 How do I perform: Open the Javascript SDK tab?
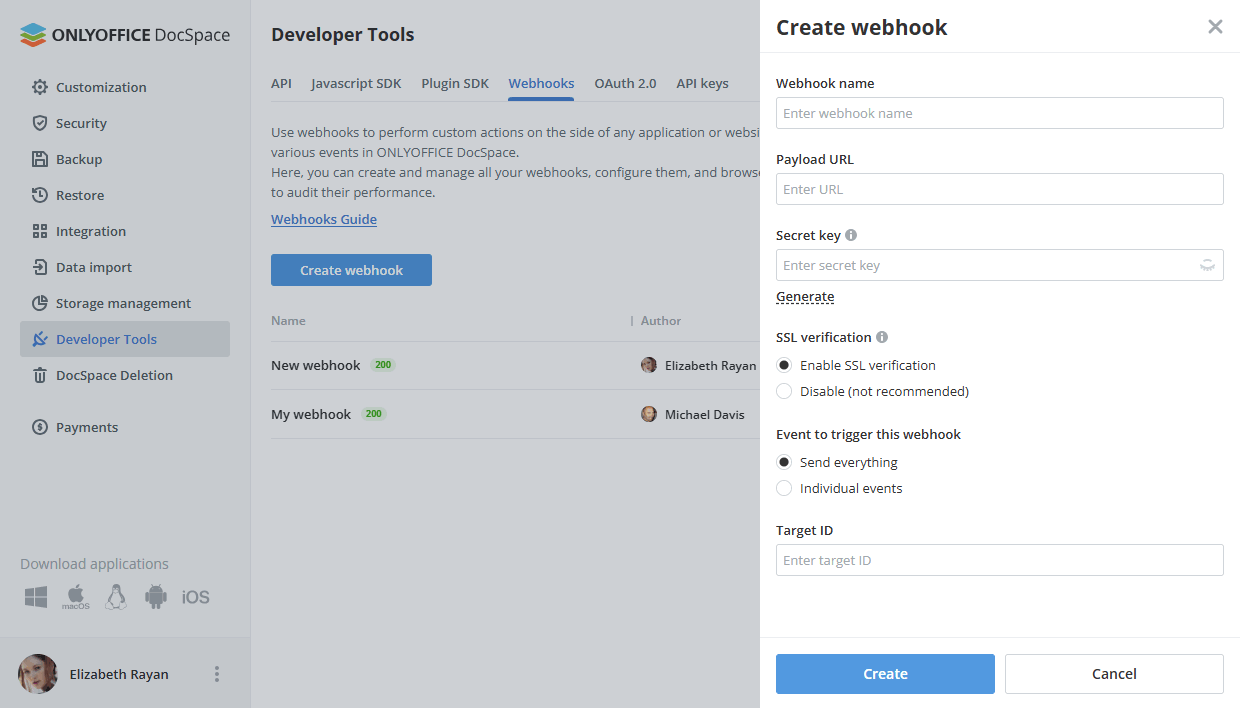(356, 84)
